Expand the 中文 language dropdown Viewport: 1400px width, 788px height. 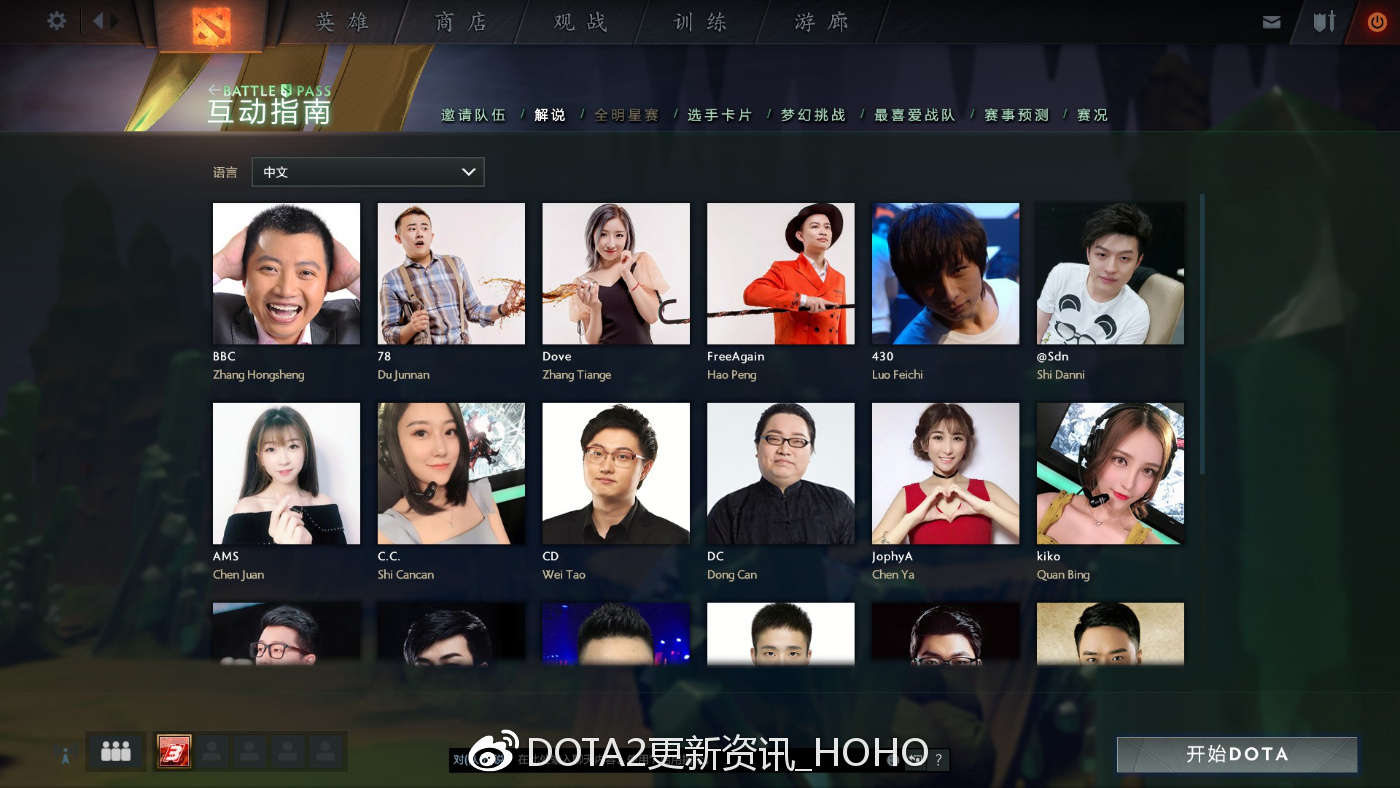pos(368,172)
